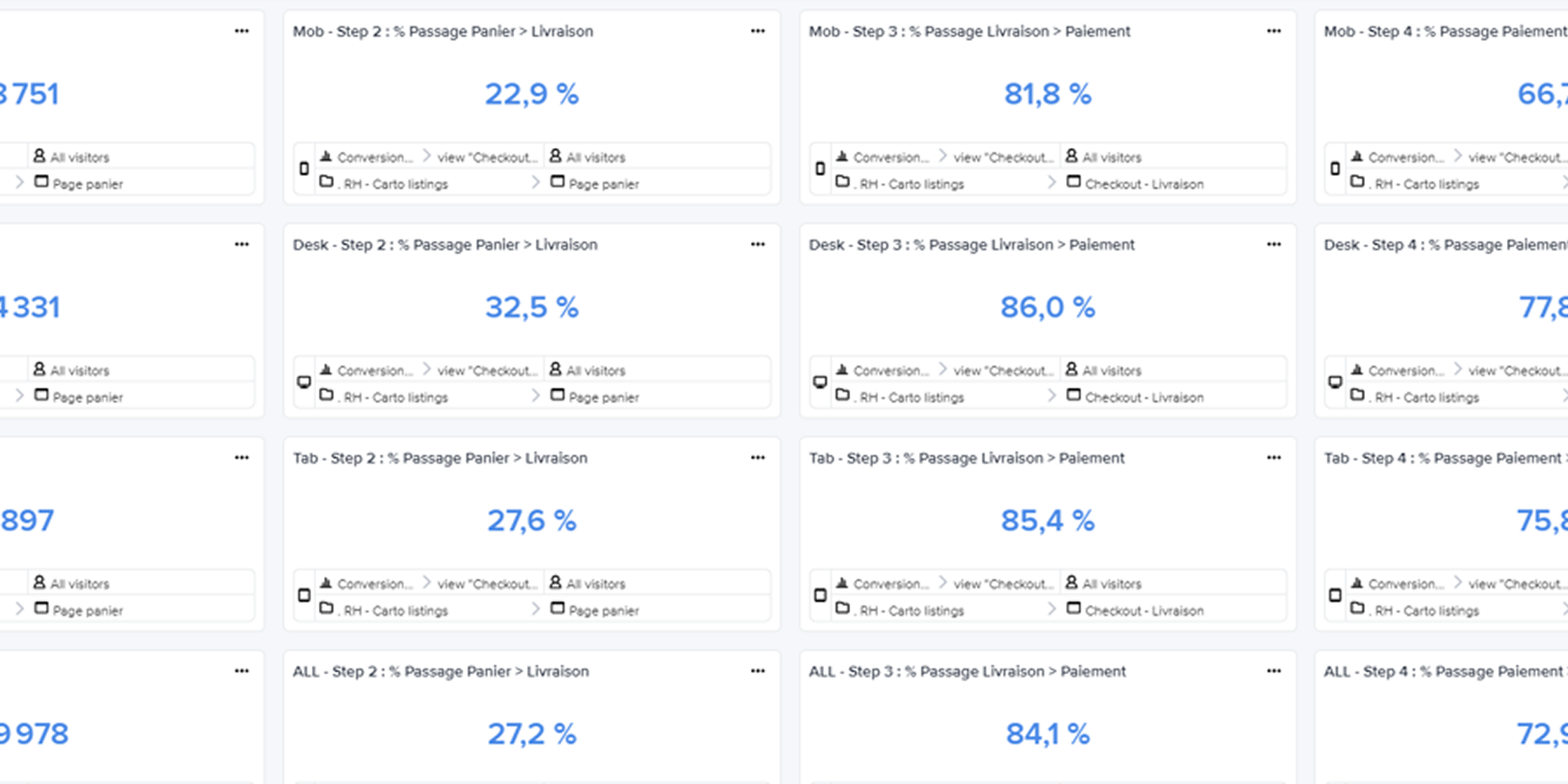Show more options for ALL - Step 2 card
Viewport: 1568px width, 784px height.
tap(758, 672)
